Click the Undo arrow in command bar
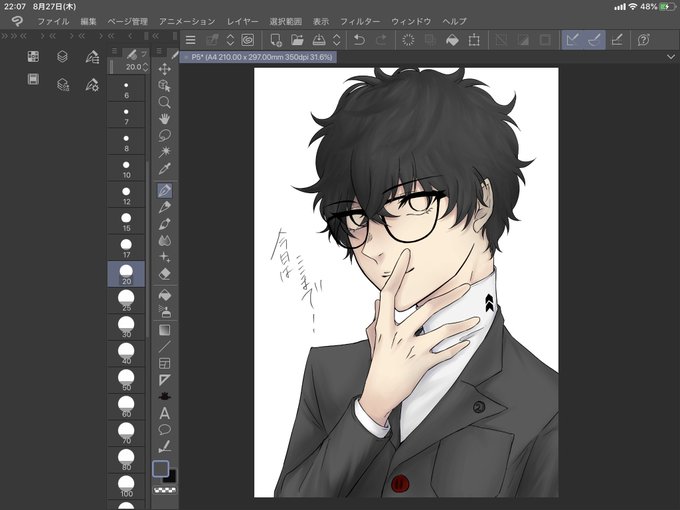This screenshot has width=680, height=510. (x=359, y=40)
